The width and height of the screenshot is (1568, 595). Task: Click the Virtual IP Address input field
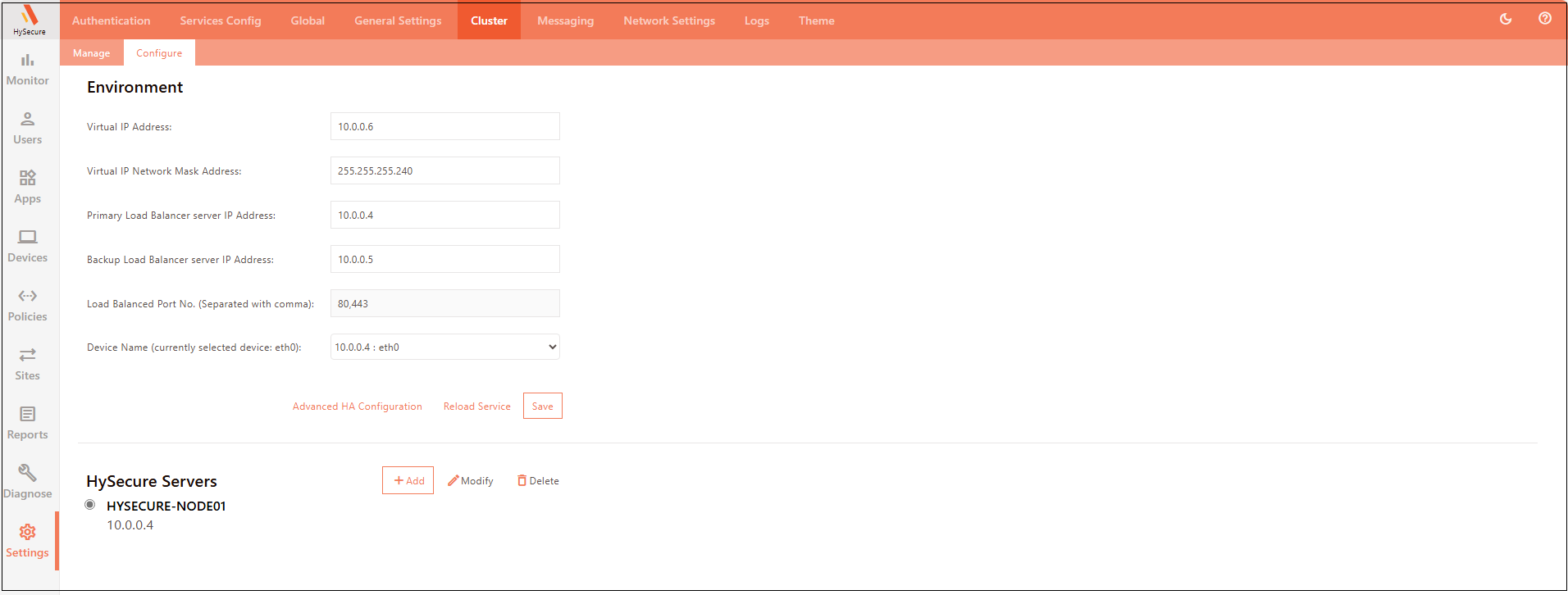445,126
